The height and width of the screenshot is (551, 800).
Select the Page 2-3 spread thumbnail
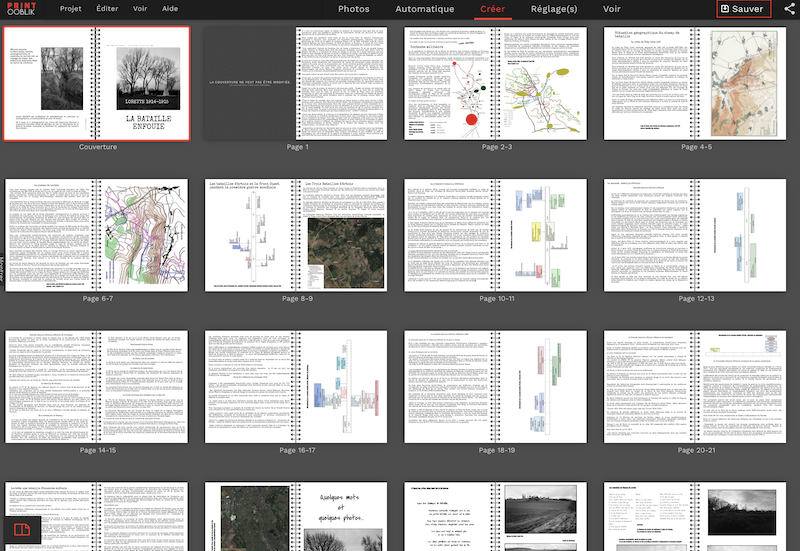point(495,84)
